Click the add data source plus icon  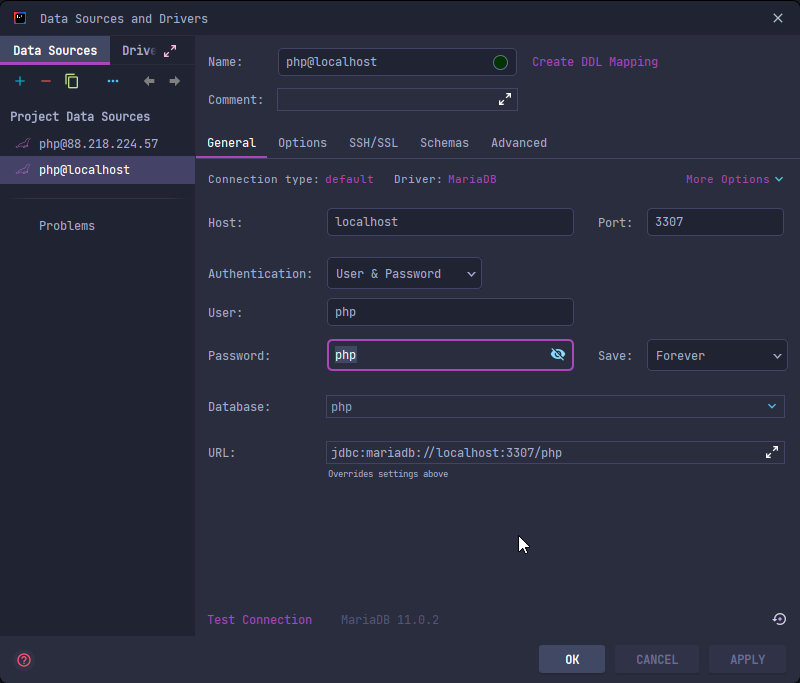point(20,81)
